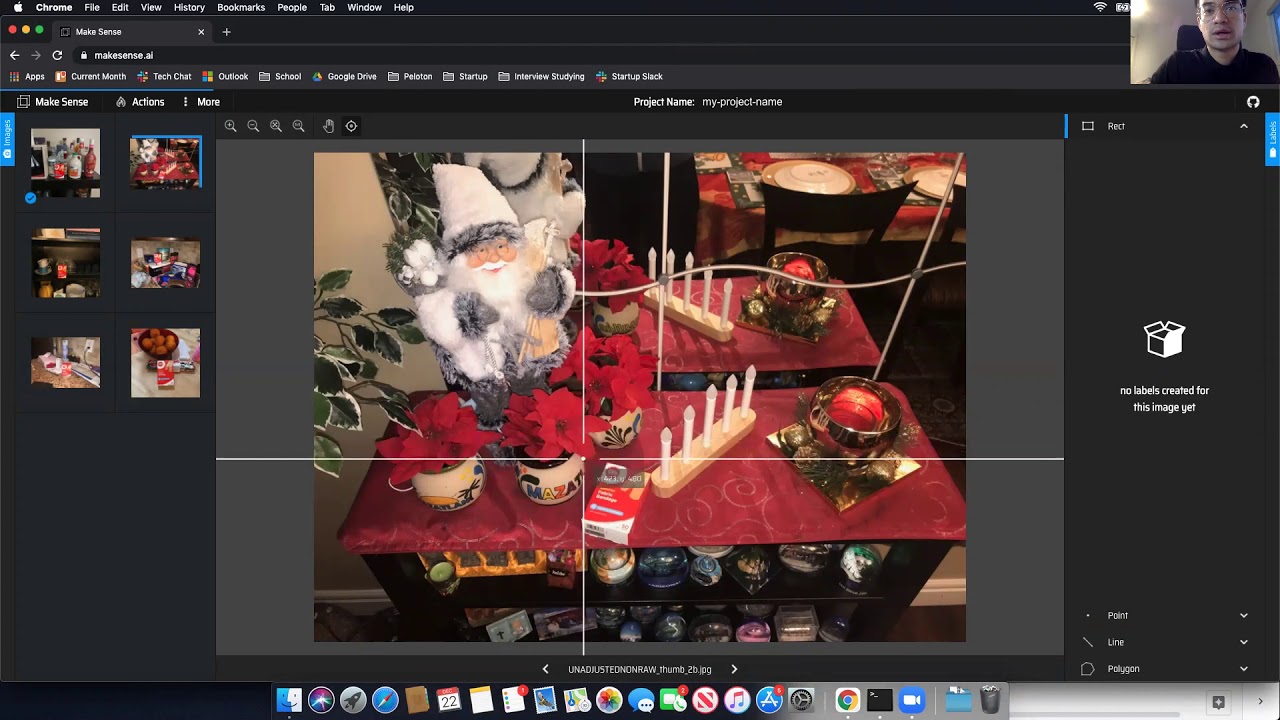Click the Make Sense logo
This screenshot has height=720, width=1280.
point(52,102)
